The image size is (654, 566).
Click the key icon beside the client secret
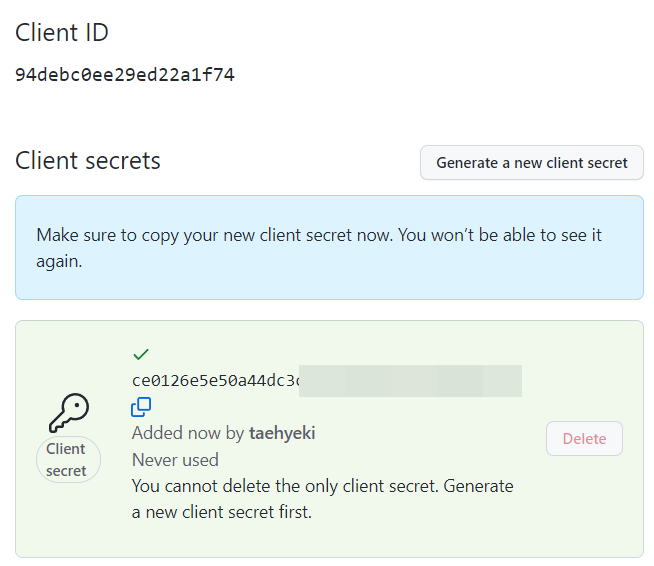[x=69, y=413]
